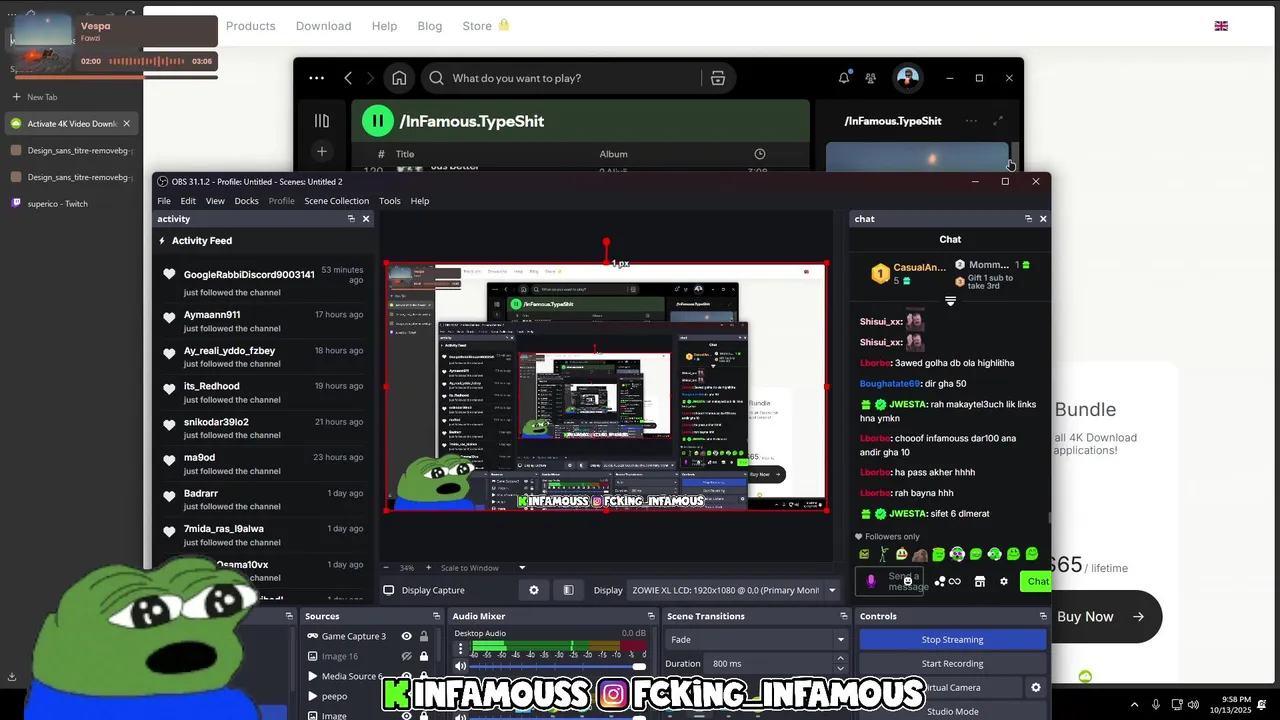Expand Spotify's Now Playing view
1280x720 pixels.
(997, 121)
